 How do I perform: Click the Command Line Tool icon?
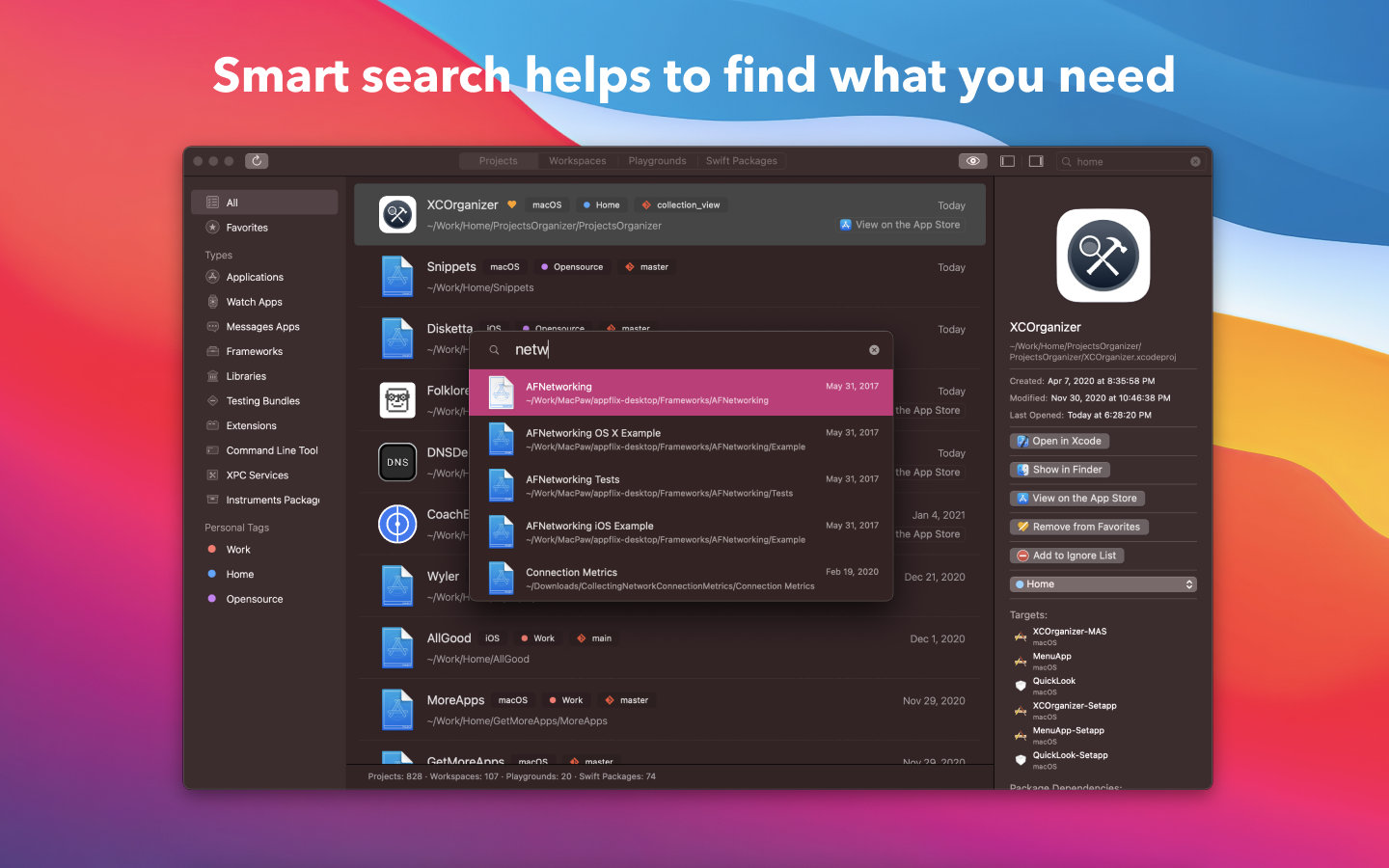click(213, 450)
